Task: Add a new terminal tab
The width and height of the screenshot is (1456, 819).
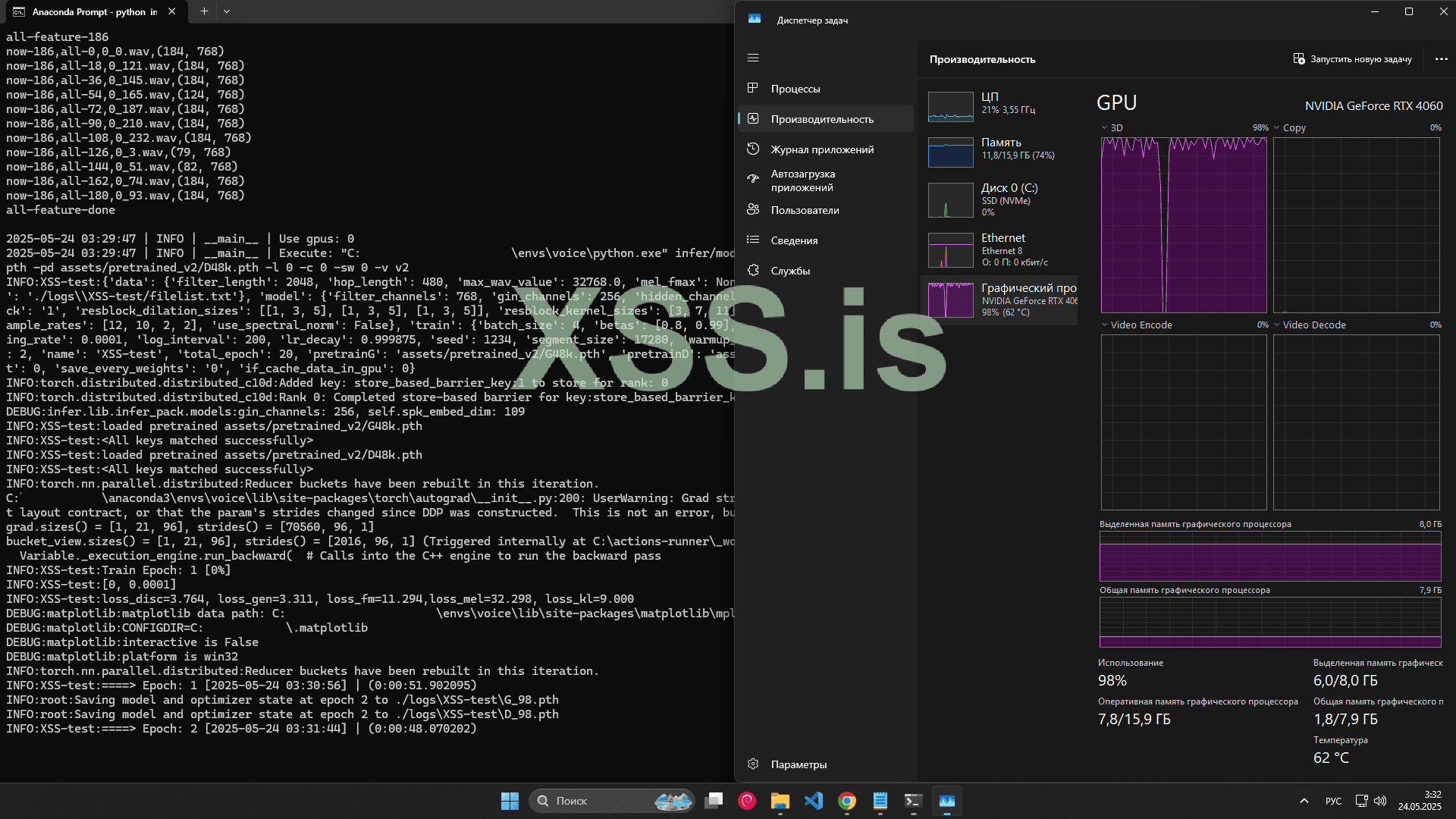Action: [x=203, y=11]
